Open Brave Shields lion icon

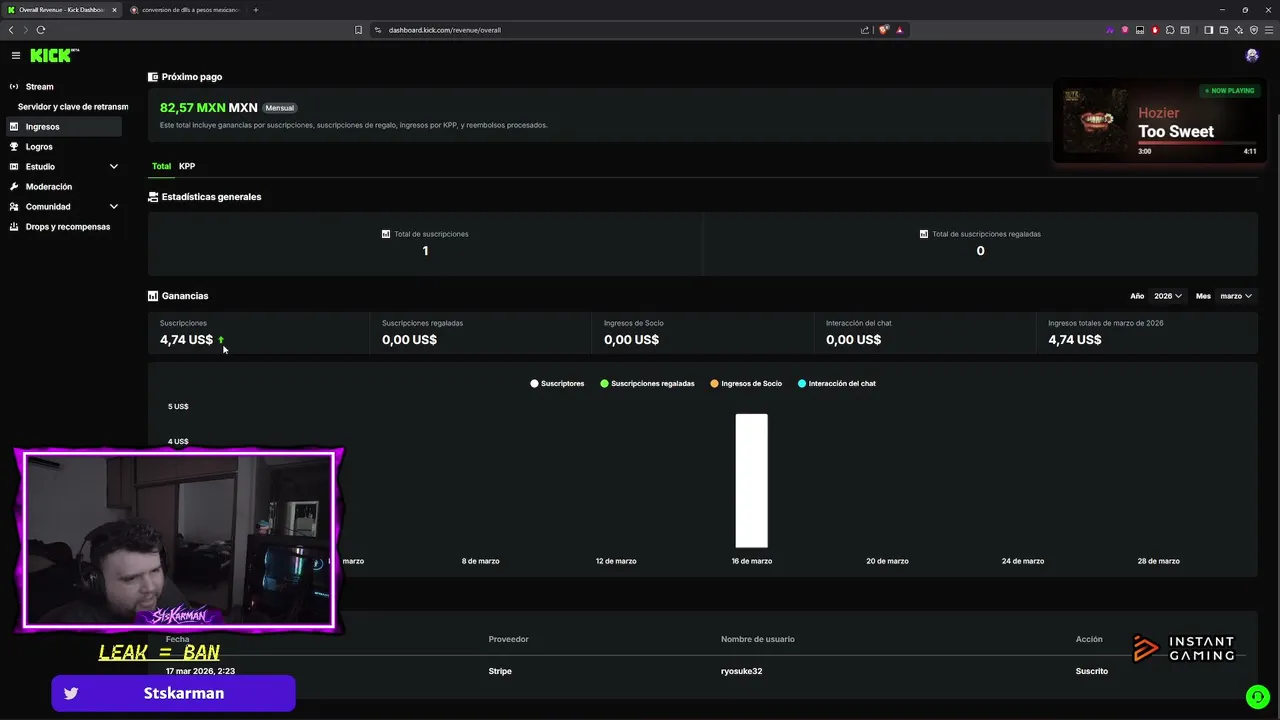[x=884, y=30]
